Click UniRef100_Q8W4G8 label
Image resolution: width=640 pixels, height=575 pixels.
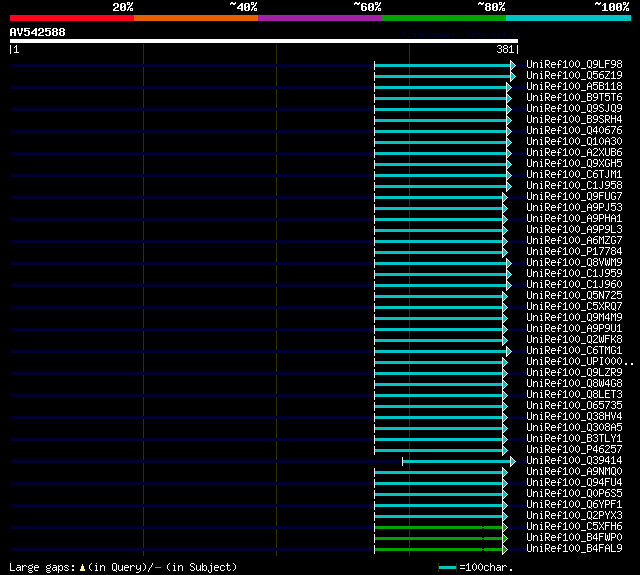click(574, 384)
